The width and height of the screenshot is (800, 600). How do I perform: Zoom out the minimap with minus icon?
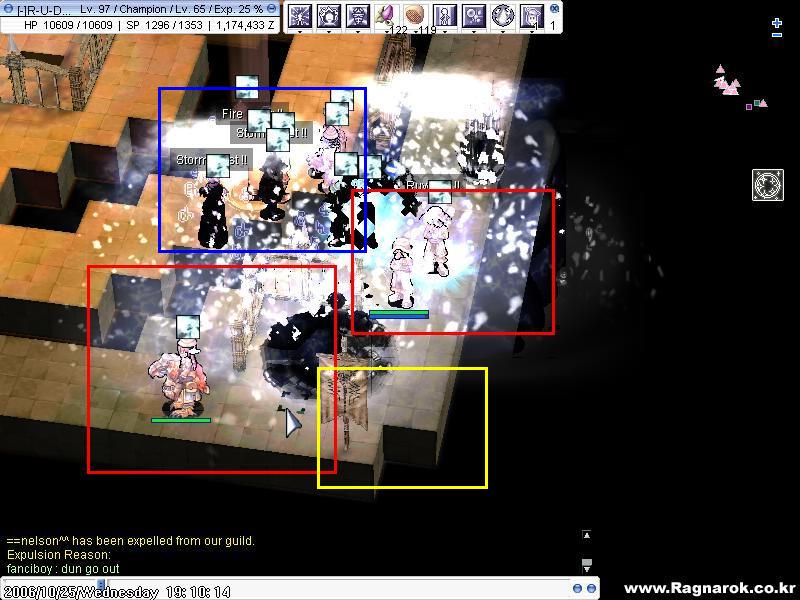pos(777,35)
